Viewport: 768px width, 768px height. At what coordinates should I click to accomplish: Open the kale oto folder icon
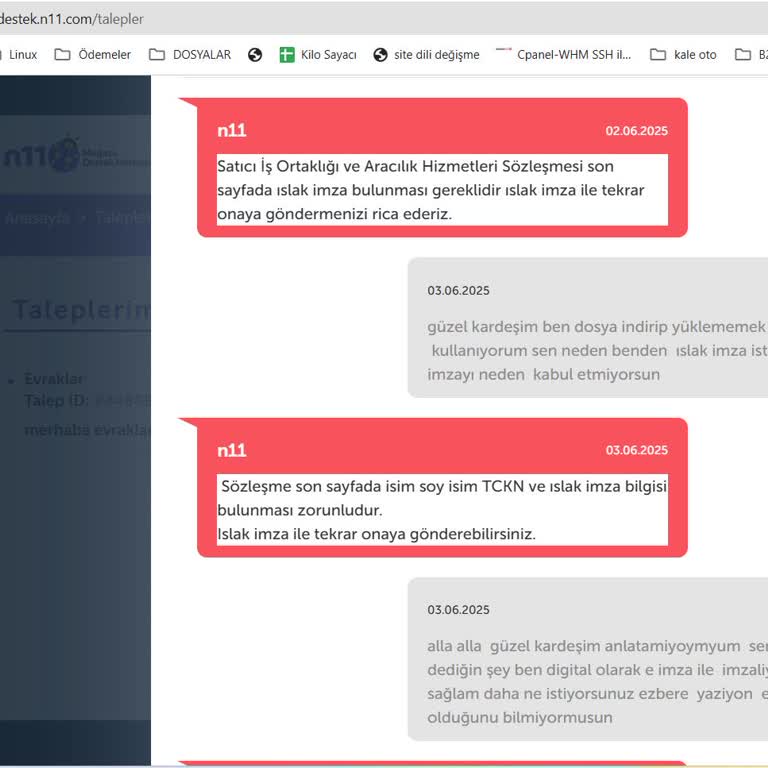658,54
